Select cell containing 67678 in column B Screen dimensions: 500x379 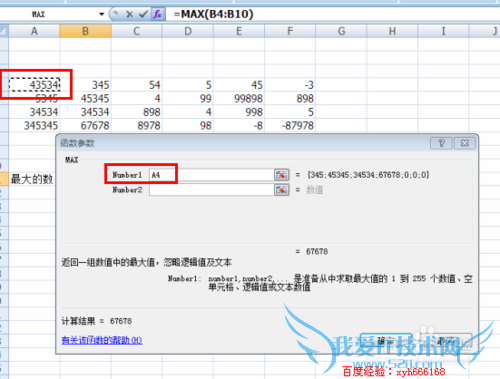pyautogui.click(x=85, y=126)
